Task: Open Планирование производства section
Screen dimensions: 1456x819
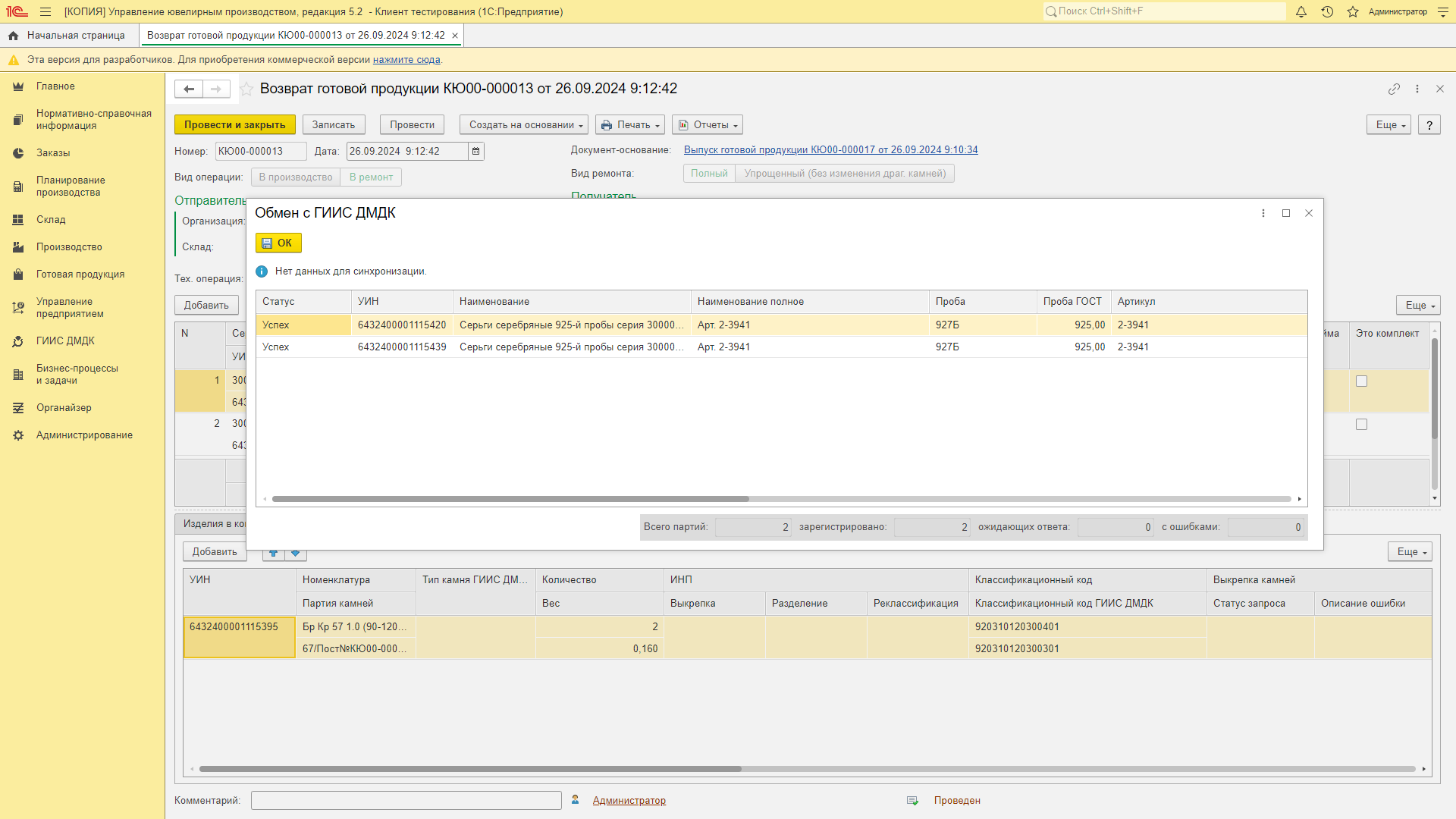Action: 71,187
